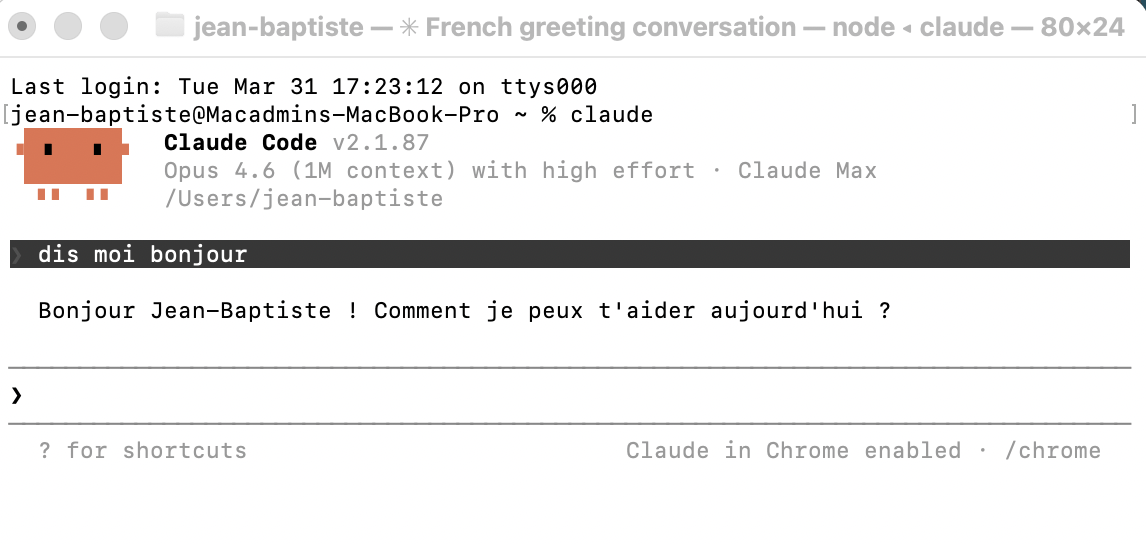1146x544 pixels.
Task: Click the input prompt chevron
Action: [17, 396]
